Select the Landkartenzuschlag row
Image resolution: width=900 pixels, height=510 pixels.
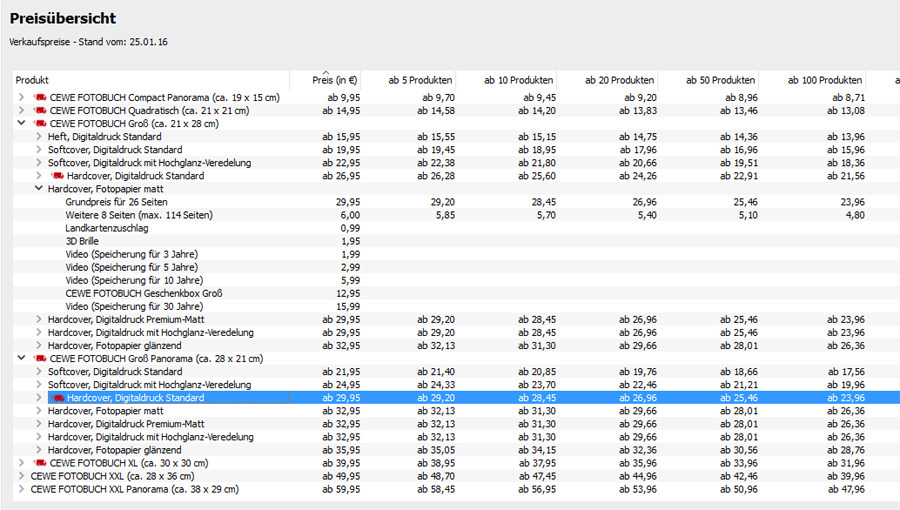coord(109,228)
